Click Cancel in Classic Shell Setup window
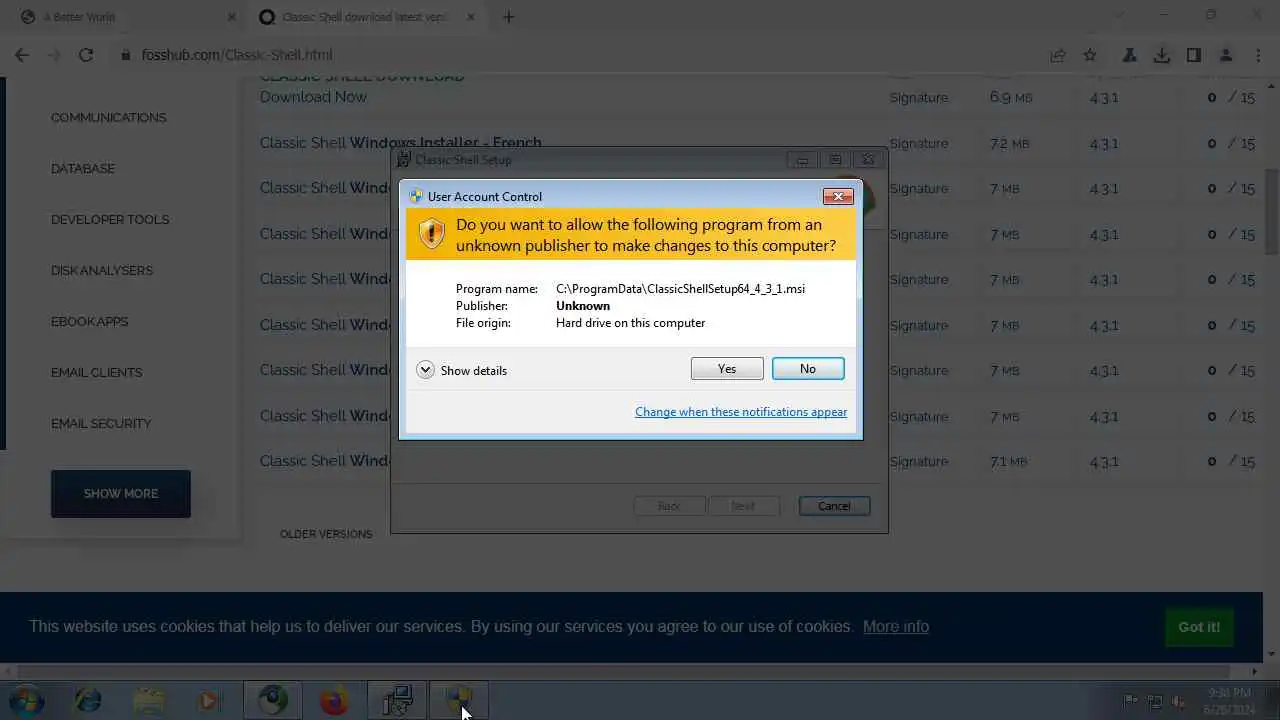This screenshot has width=1280, height=720. coord(834,506)
